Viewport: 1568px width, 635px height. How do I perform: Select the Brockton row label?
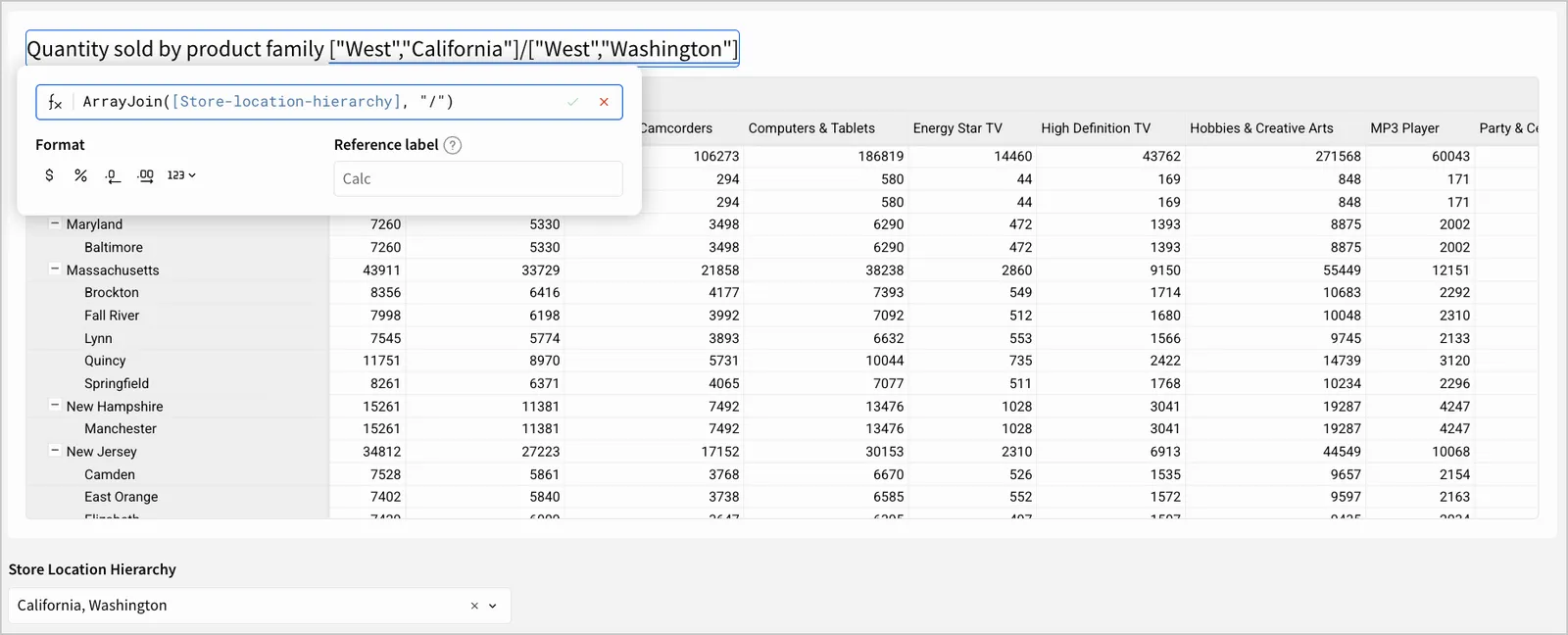(x=112, y=293)
